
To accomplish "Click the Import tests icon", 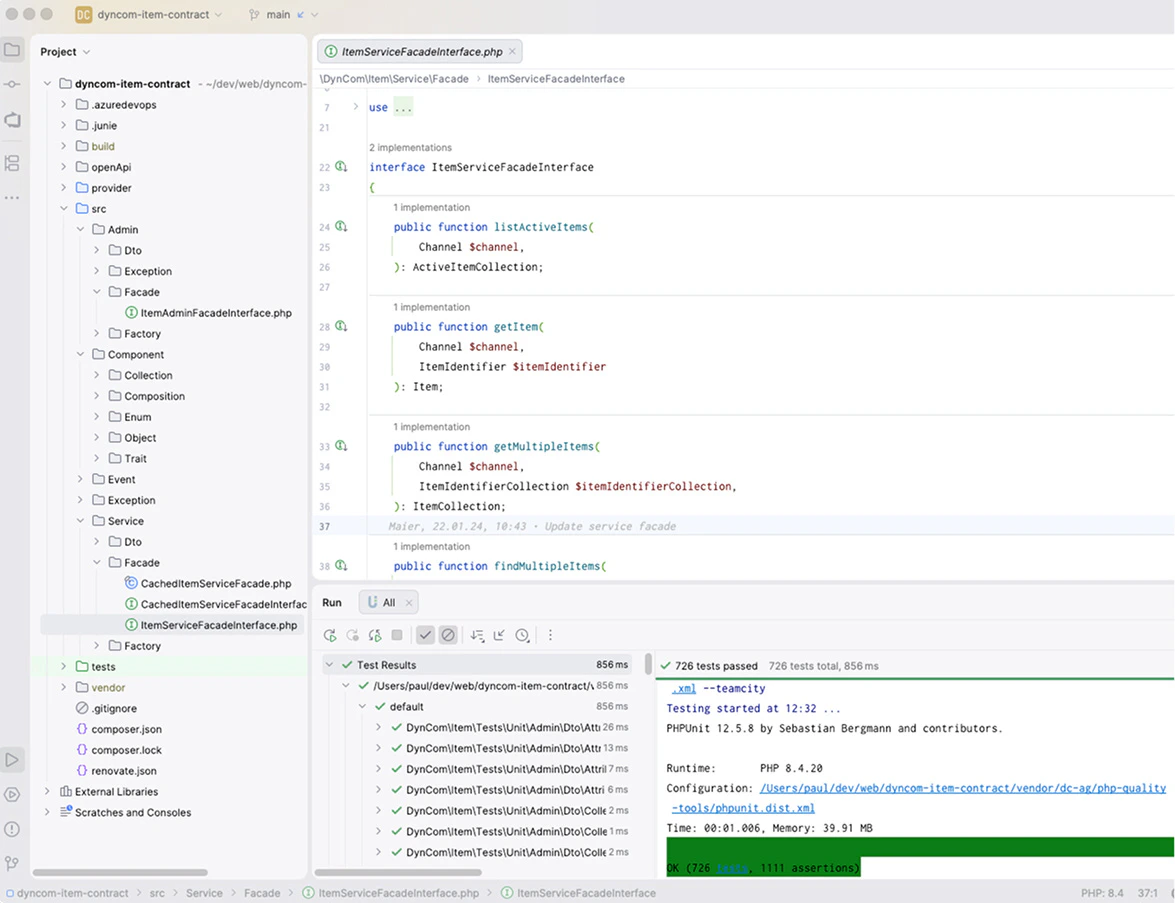I will point(499,635).
